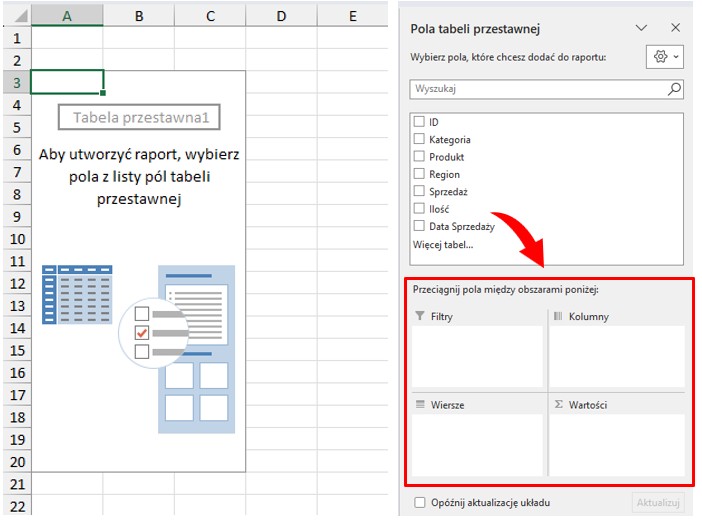Click the Wyszukaj search field
Image resolution: width=702 pixels, height=521 pixels.
546,89
